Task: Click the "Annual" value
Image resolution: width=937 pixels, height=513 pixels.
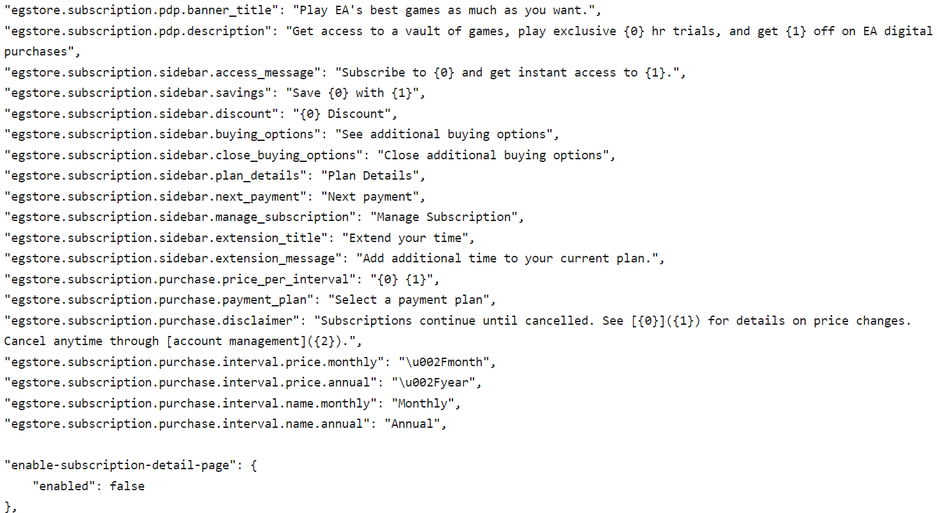Action: pos(414,424)
